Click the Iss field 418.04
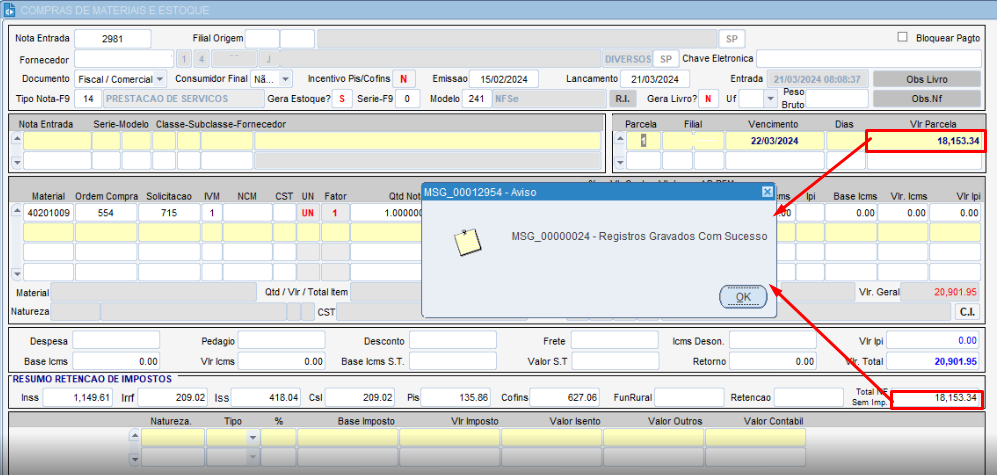This screenshot has height=475, width=1001. tap(266, 398)
